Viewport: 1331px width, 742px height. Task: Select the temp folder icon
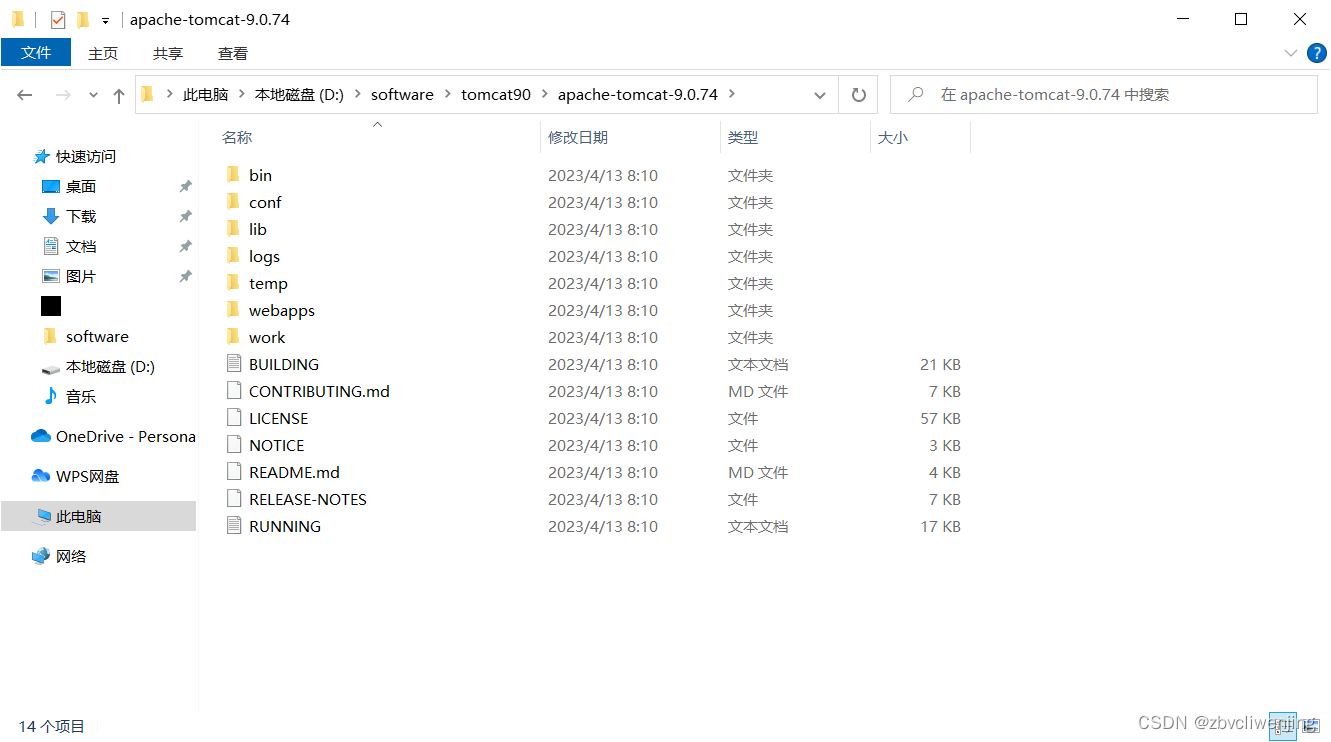(233, 283)
